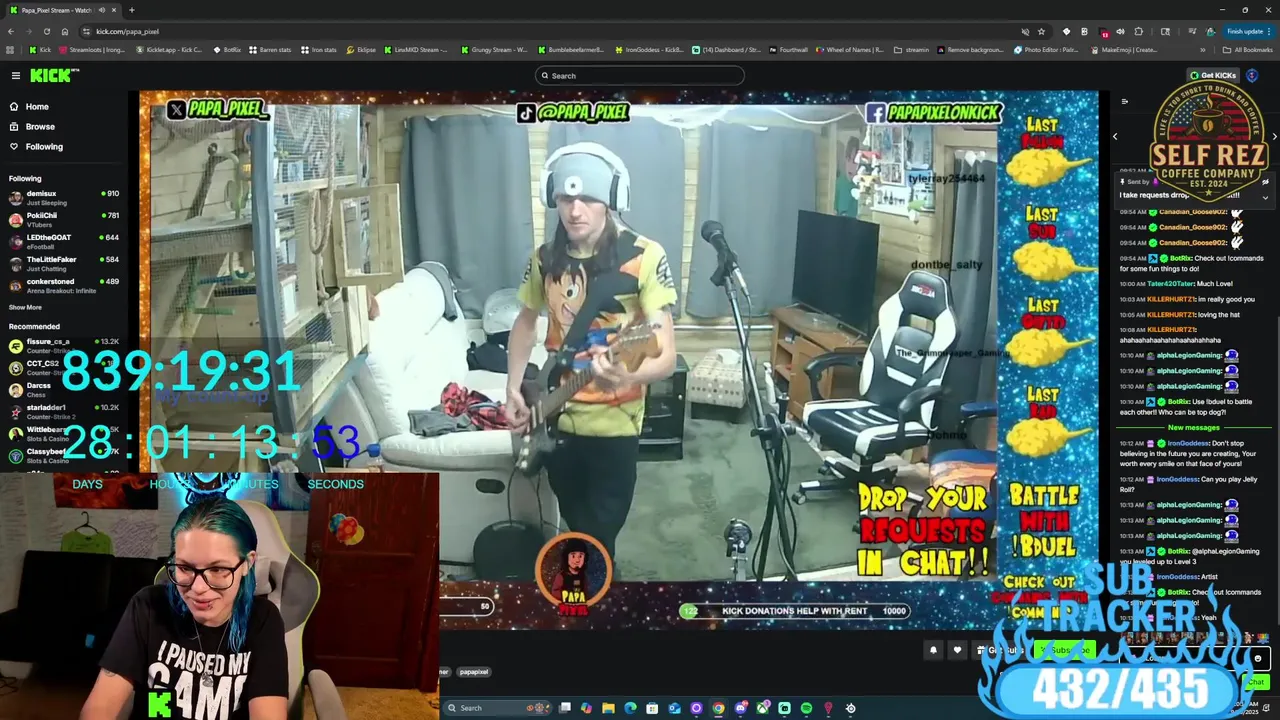This screenshot has height=720, width=1280.
Task: Open File Explorer from the taskbar
Action: tap(608, 708)
